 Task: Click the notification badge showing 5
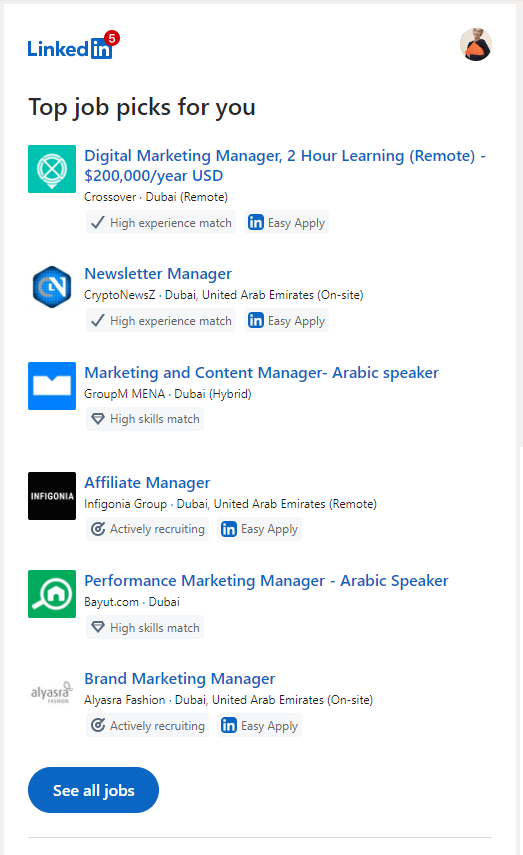[x=112, y=38]
